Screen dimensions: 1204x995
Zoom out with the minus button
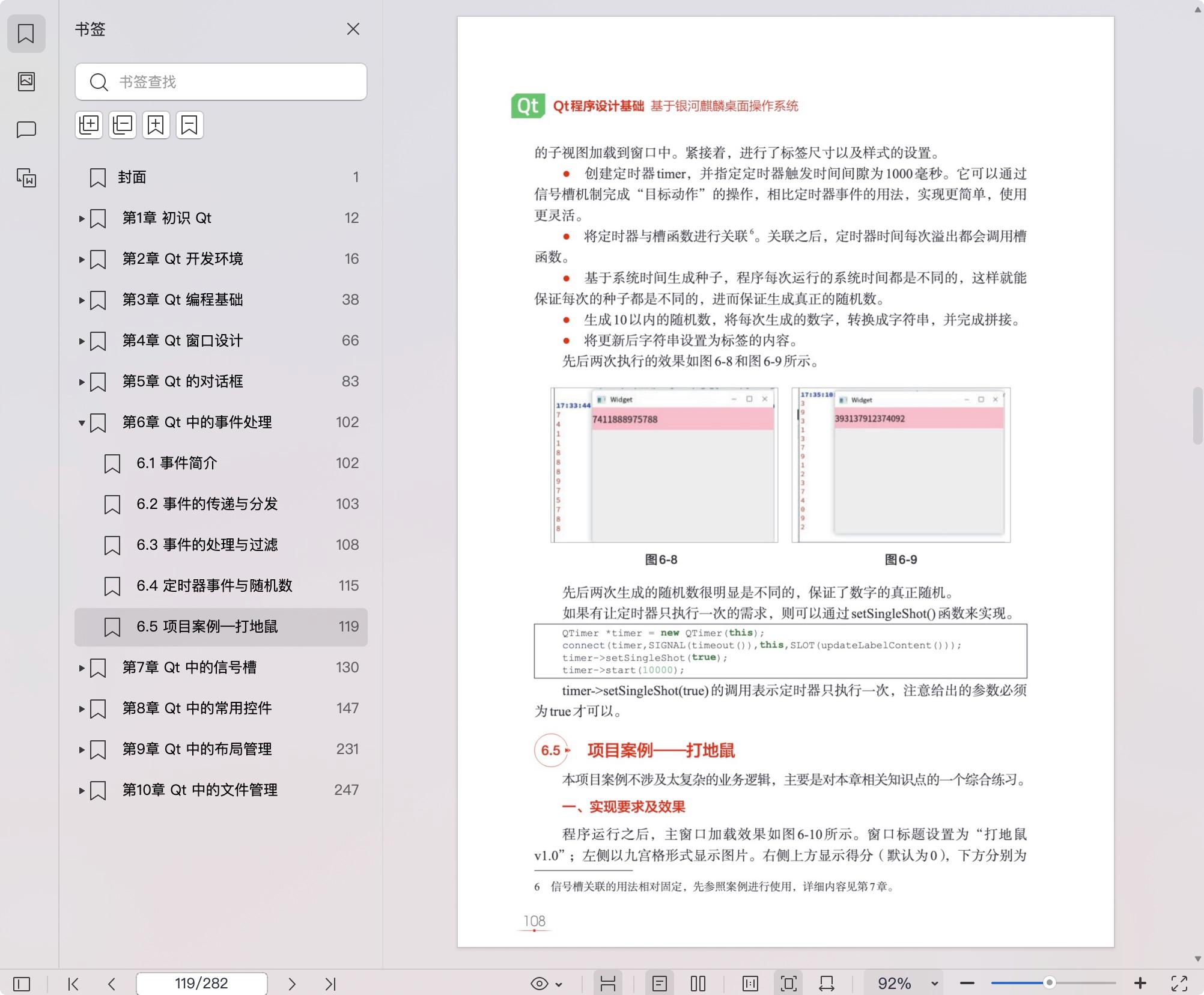tap(967, 984)
